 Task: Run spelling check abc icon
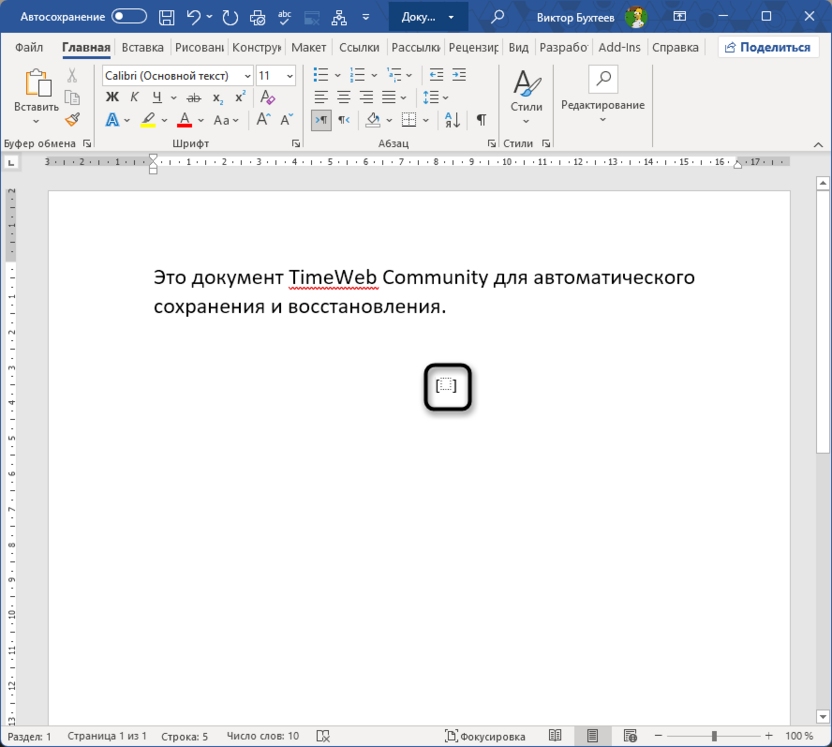click(x=284, y=18)
